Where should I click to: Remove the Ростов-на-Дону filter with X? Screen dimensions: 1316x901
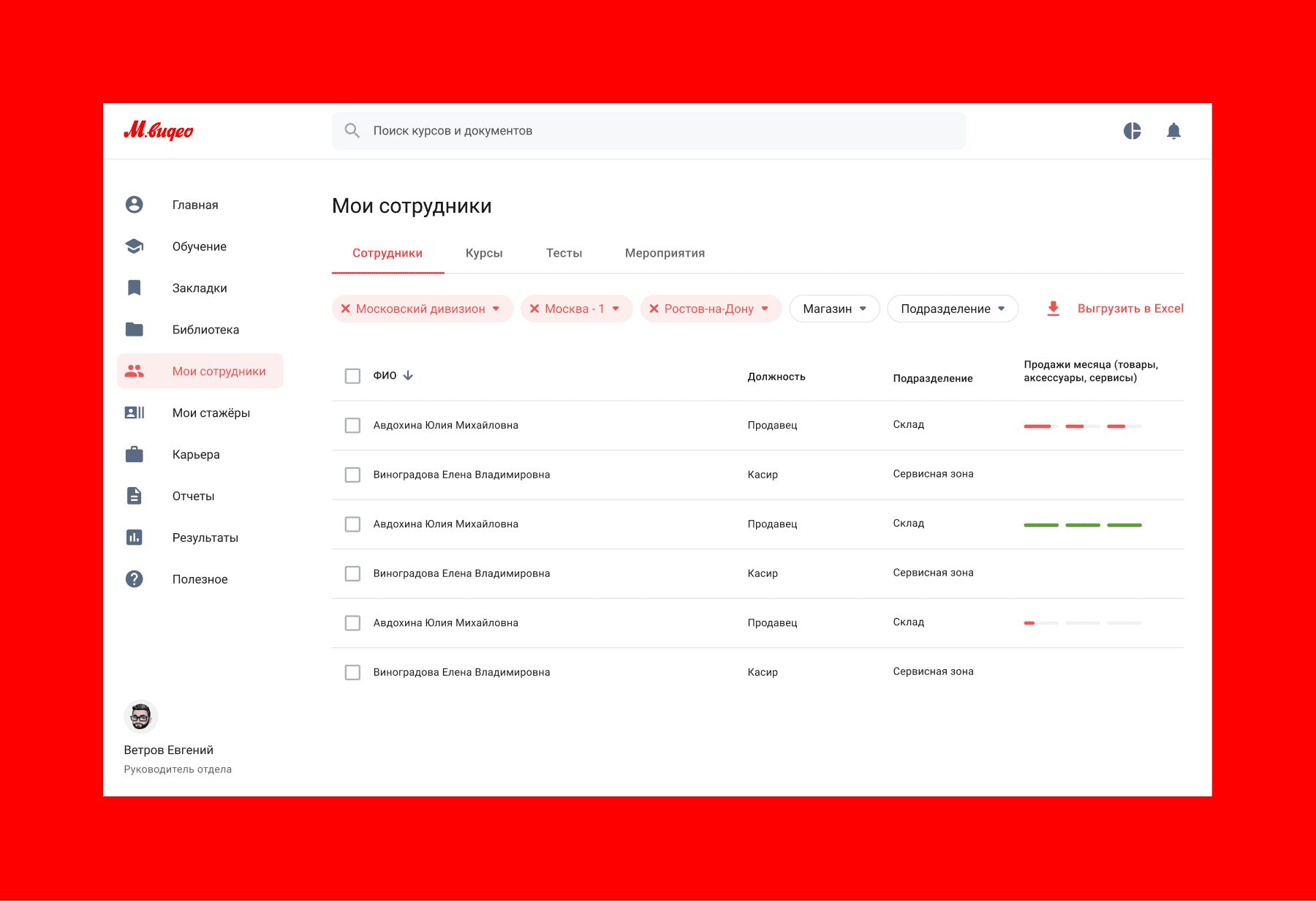[654, 309]
